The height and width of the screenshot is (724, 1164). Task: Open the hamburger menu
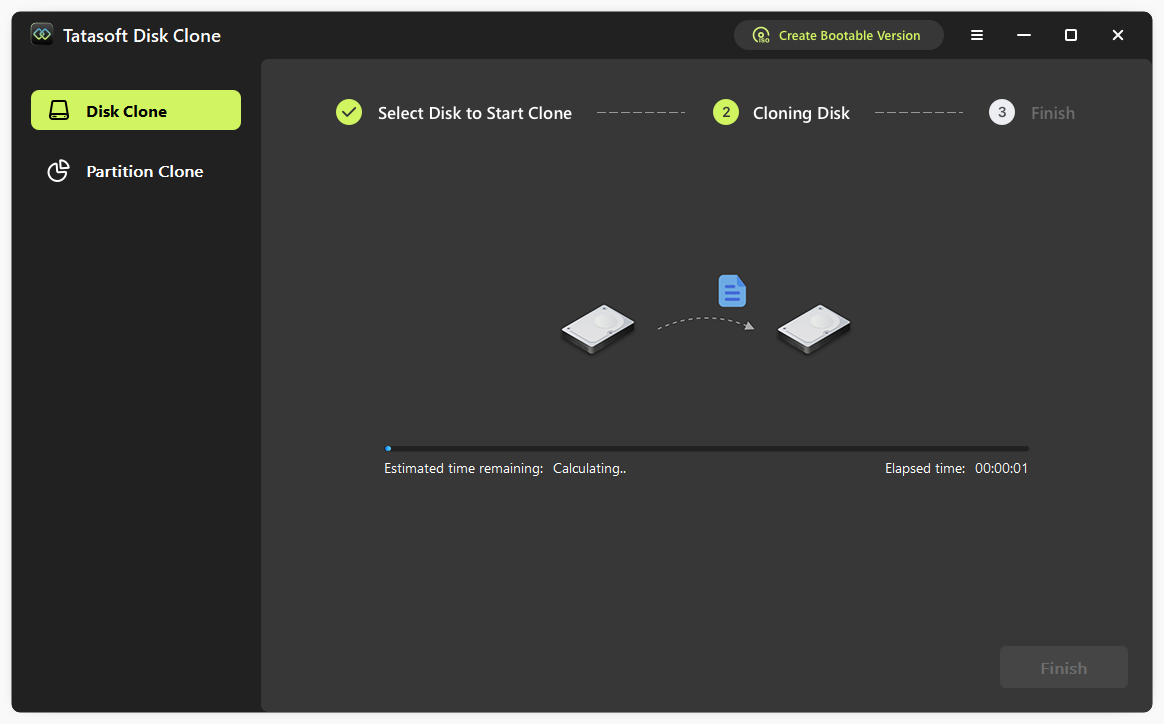pos(977,35)
